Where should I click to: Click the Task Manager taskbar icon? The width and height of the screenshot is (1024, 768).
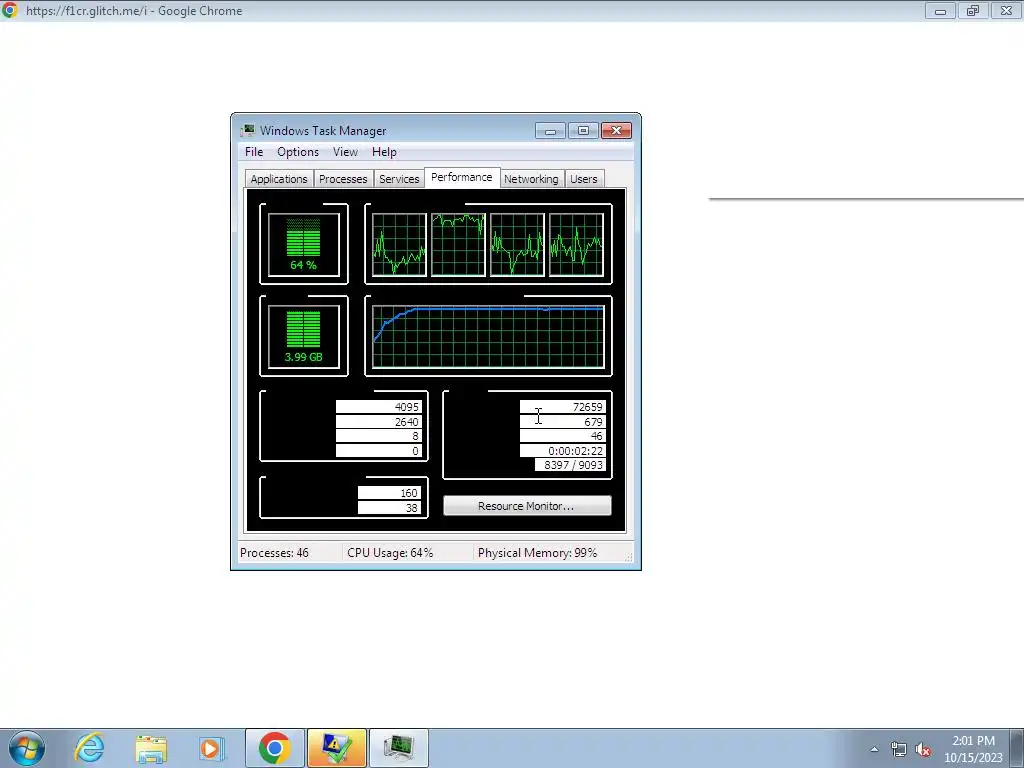point(399,748)
